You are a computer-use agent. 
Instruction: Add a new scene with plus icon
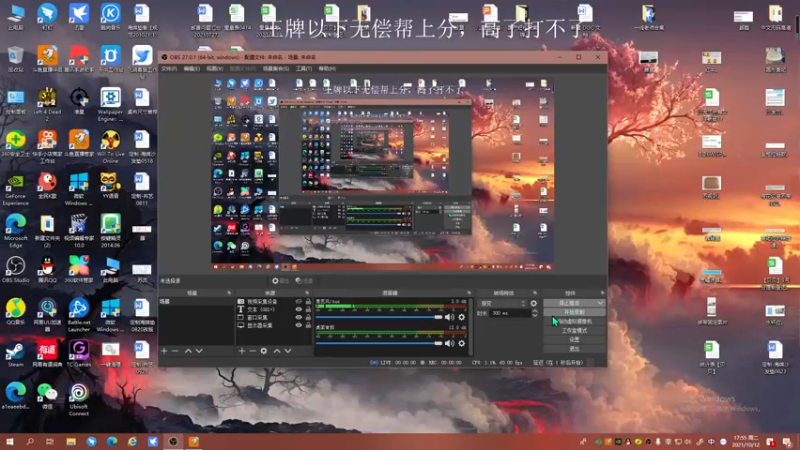(x=164, y=351)
